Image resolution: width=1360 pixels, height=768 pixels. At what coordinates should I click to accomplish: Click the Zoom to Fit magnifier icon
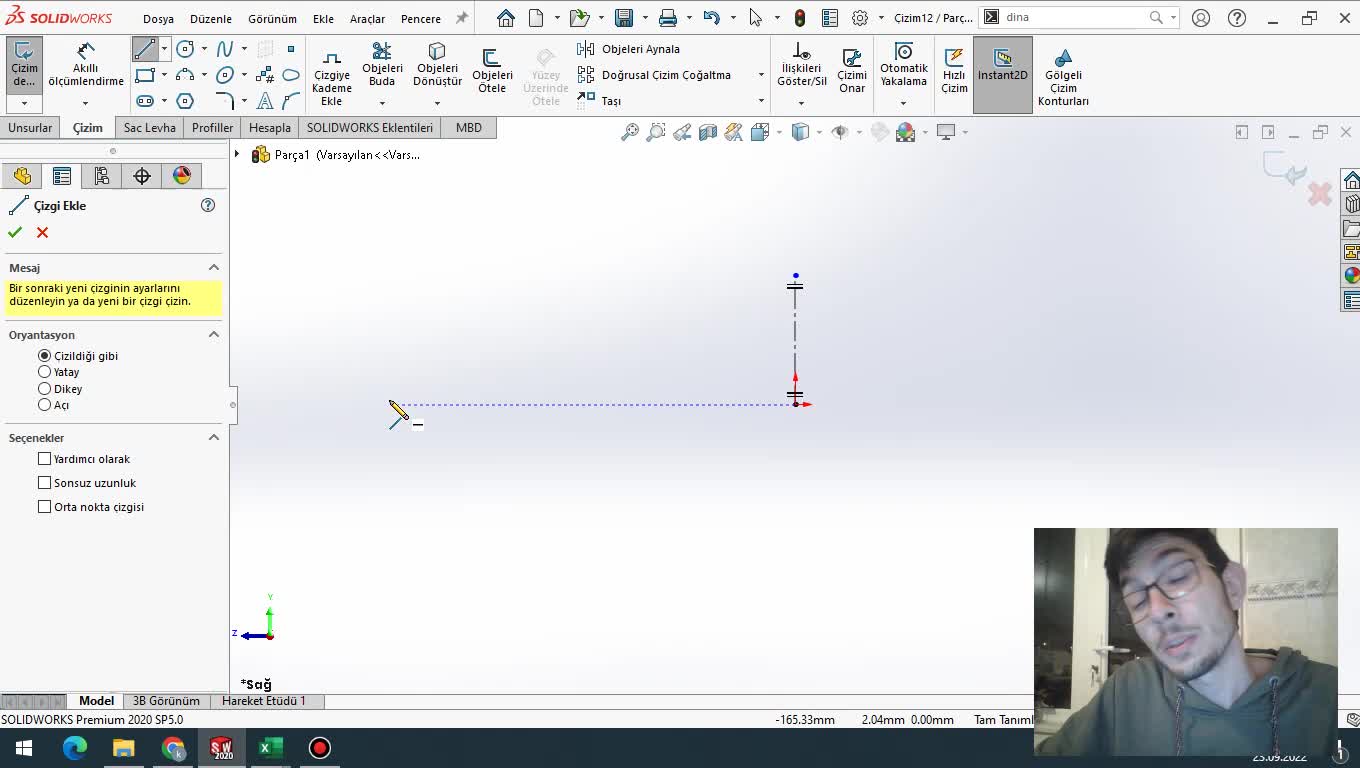point(630,132)
